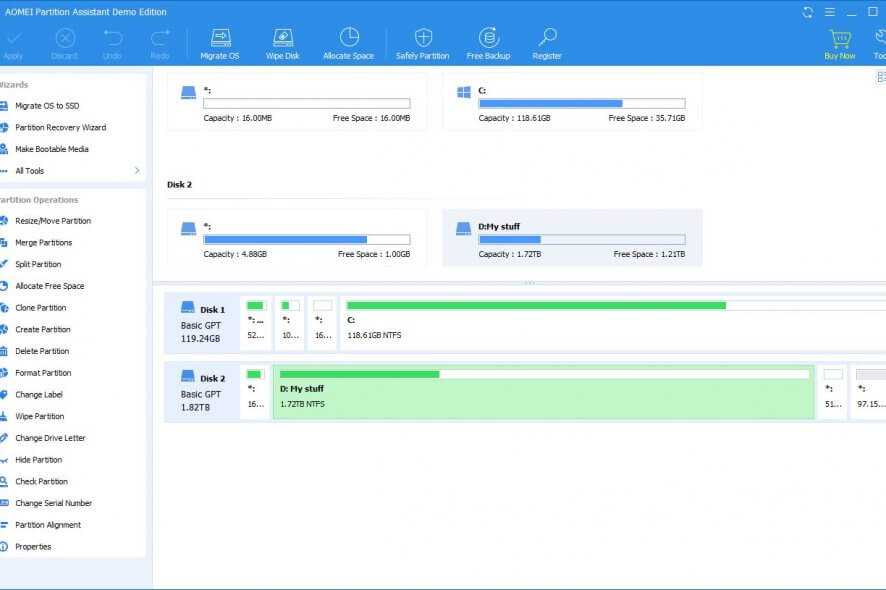Image resolution: width=886 pixels, height=590 pixels.
Task: Select Disk 1 Basic GPT 119.24GB header
Action: pyautogui.click(x=202, y=323)
